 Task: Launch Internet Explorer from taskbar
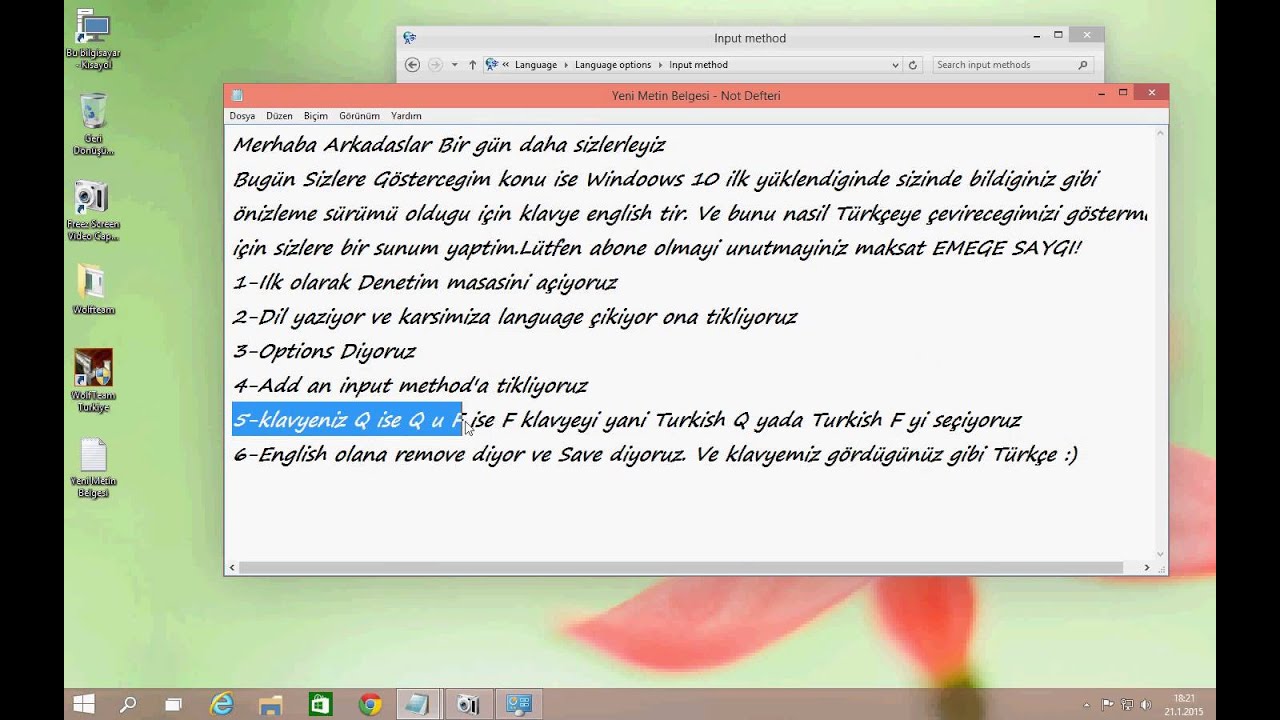tap(222, 704)
